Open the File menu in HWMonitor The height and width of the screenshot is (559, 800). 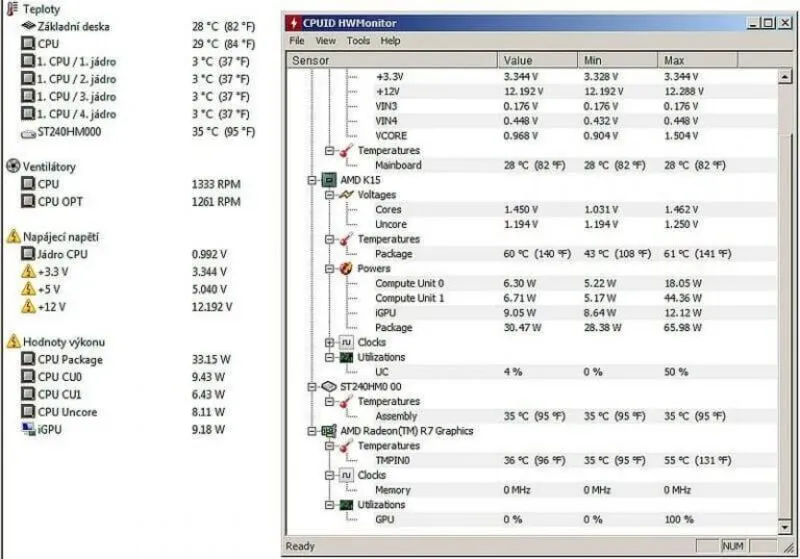296,41
